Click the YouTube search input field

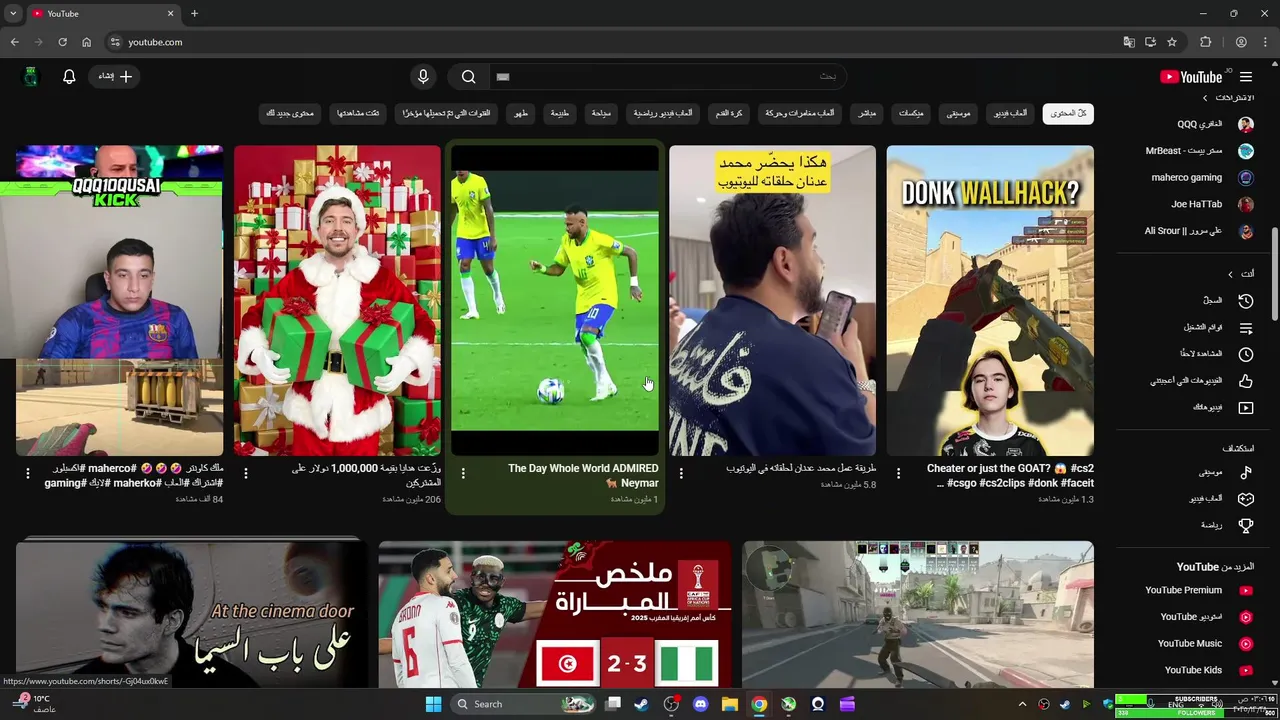pos(667,76)
